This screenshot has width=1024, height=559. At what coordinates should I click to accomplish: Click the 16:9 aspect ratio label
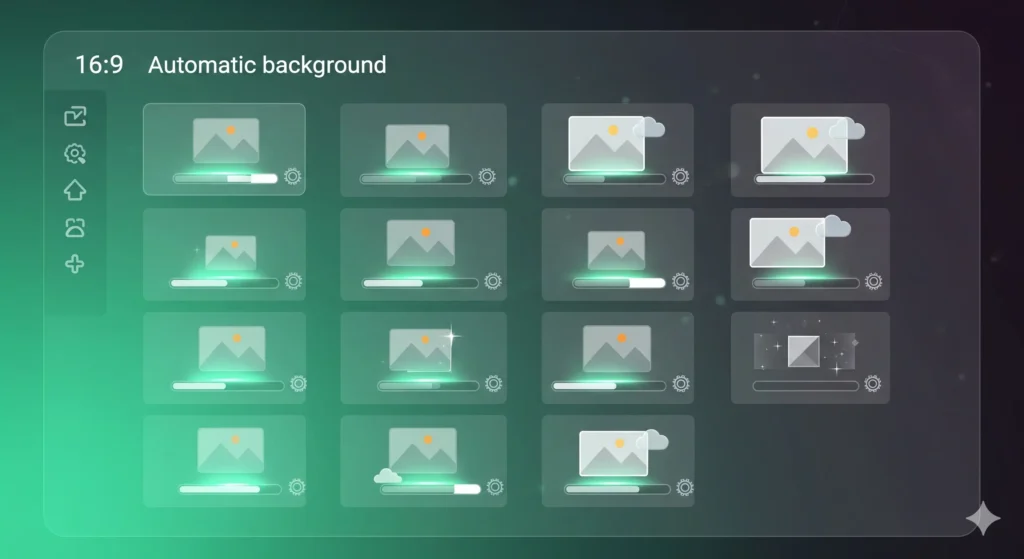[x=99, y=66]
